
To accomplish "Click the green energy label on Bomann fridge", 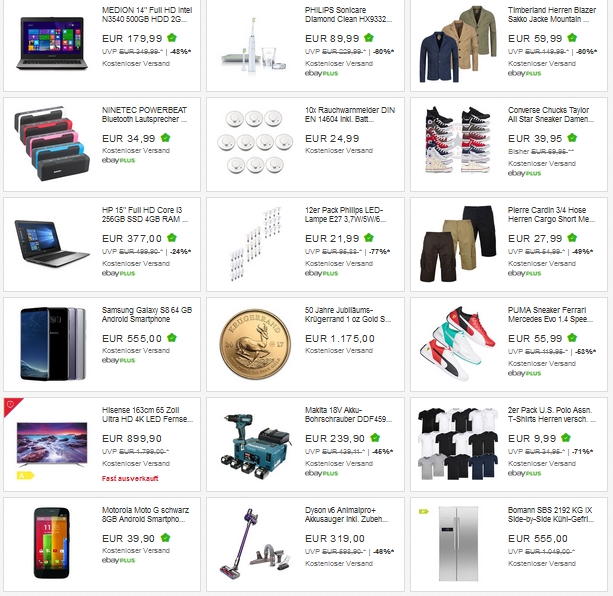I will pos(423,511).
